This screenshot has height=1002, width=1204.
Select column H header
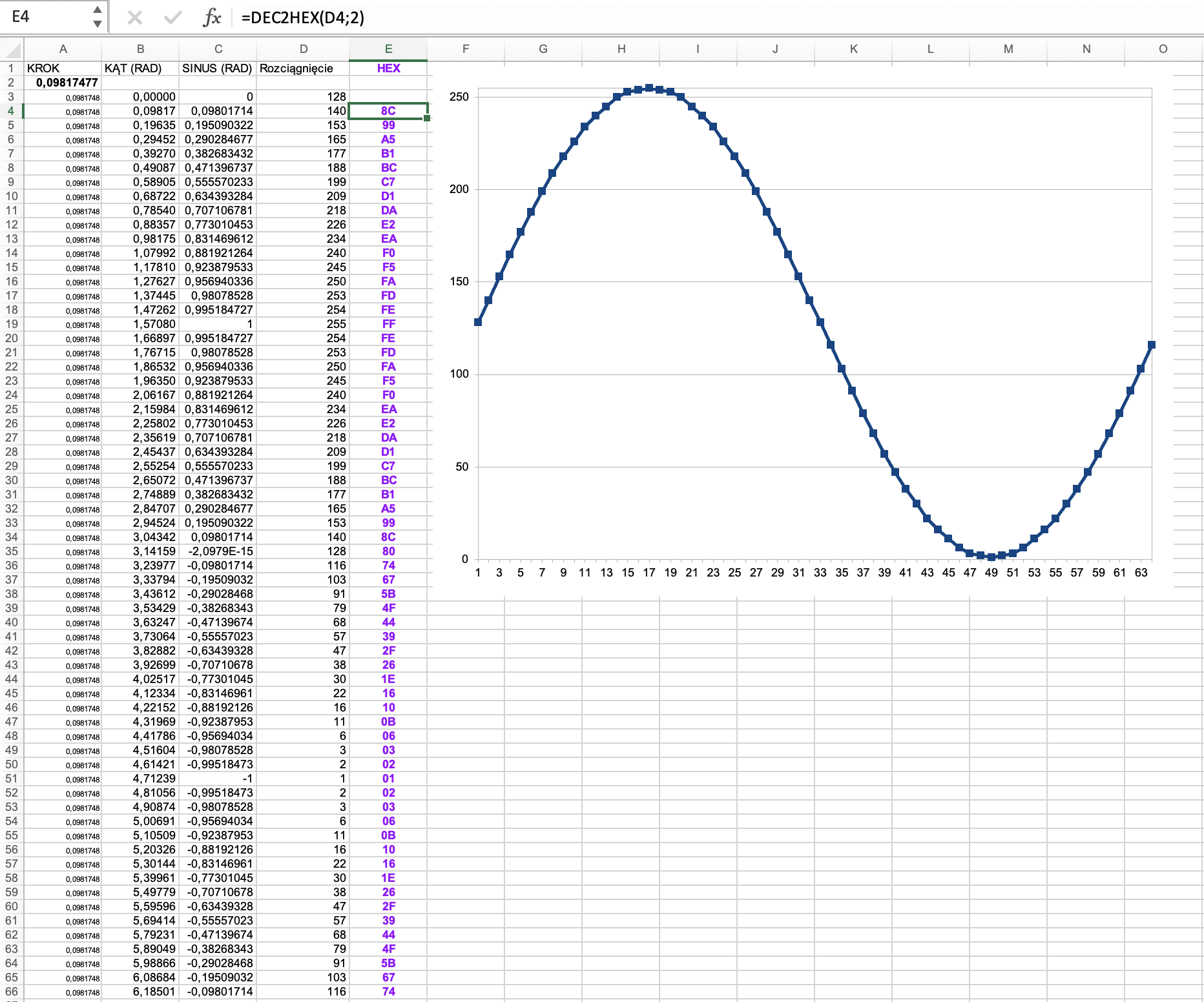coord(621,49)
